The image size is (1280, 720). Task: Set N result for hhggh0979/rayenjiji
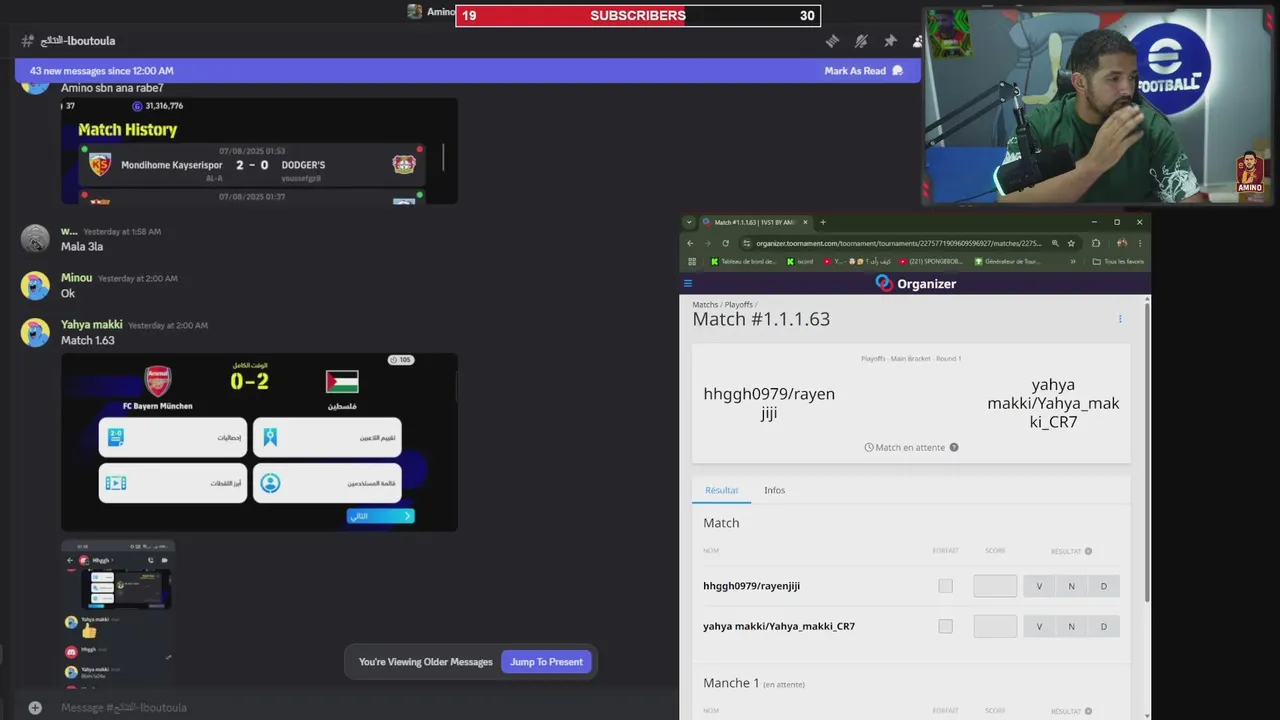tap(1071, 586)
